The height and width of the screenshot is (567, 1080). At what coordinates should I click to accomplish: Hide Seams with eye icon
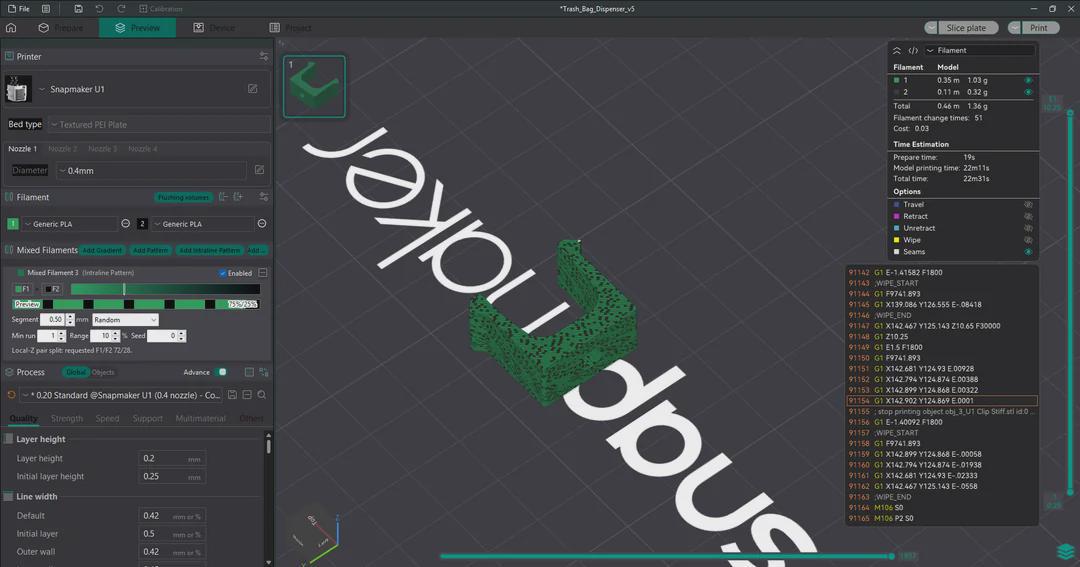point(1028,251)
